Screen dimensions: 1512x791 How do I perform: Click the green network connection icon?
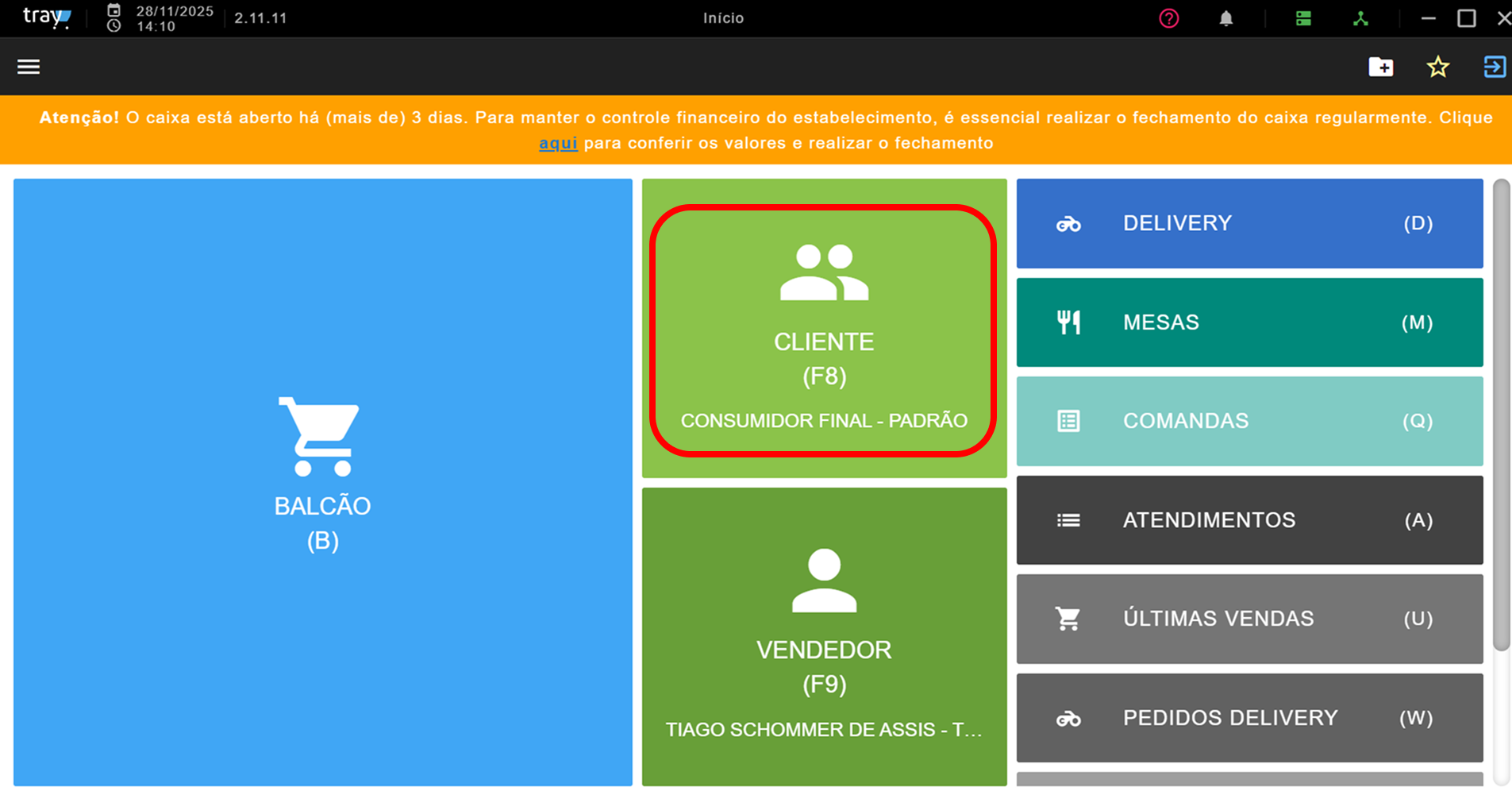pyautogui.click(x=1360, y=18)
